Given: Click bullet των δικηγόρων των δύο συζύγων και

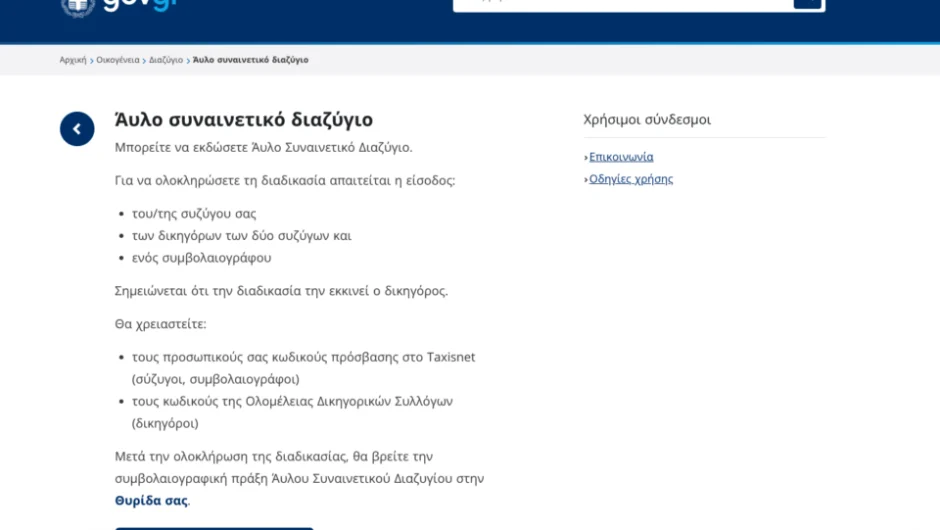Looking at the screenshot, I should [x=242, y=236].
